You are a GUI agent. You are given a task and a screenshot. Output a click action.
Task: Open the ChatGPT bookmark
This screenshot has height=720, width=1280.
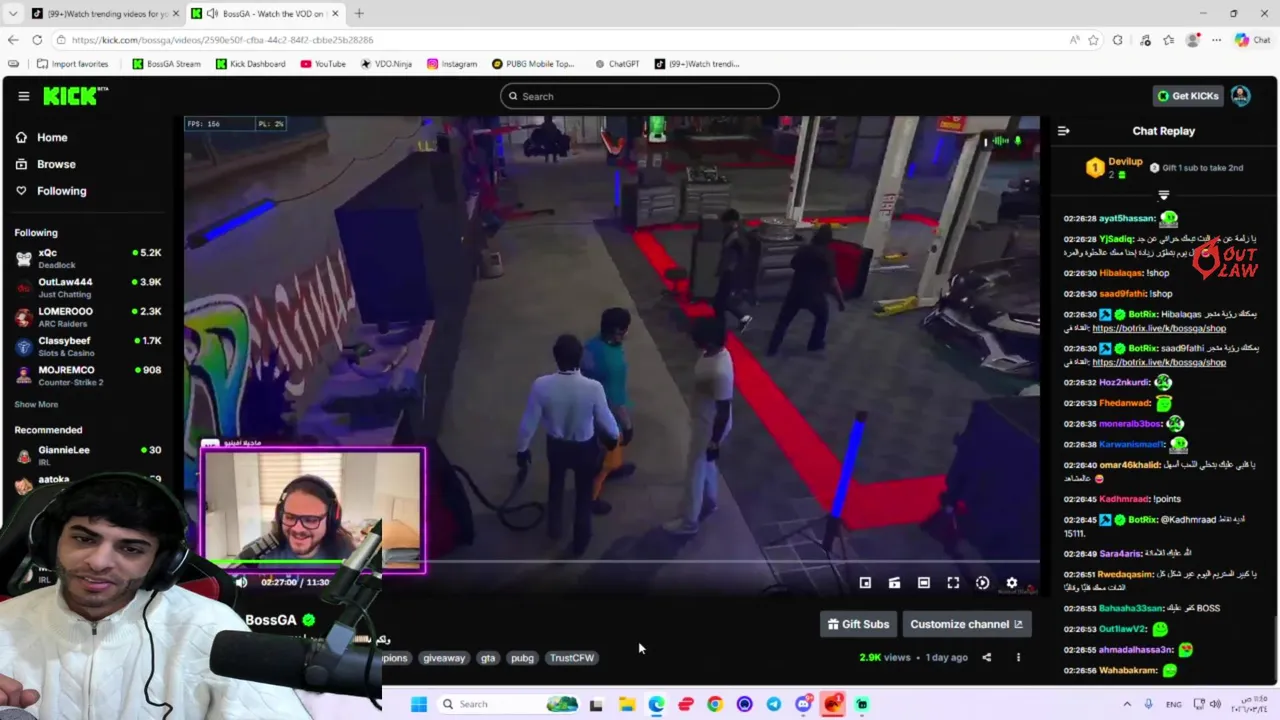click(617, 64)
